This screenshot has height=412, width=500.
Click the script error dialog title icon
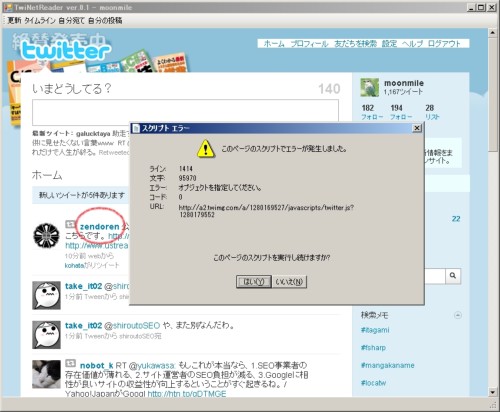point(136,128)
